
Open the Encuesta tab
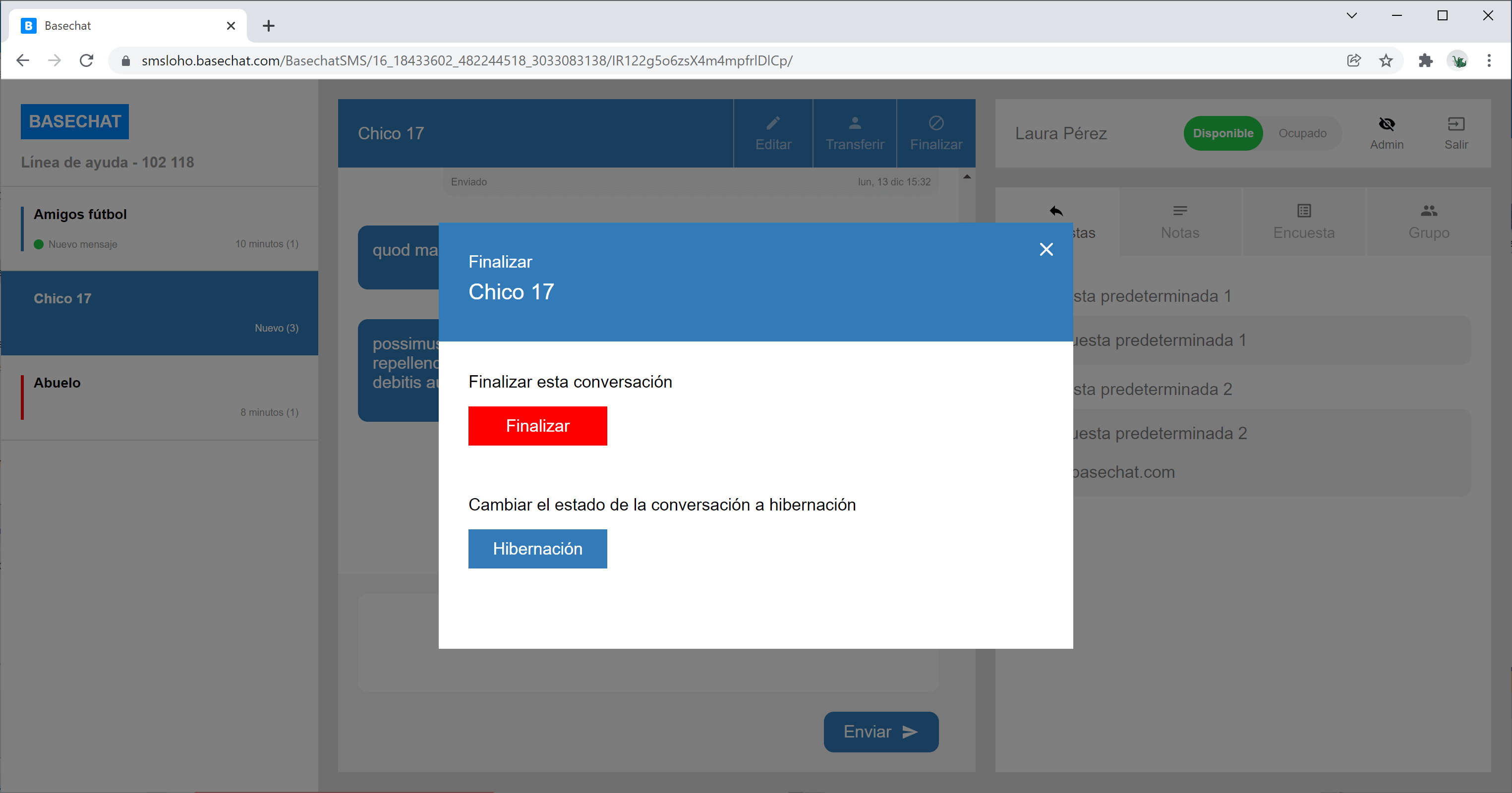[1304, 222]
